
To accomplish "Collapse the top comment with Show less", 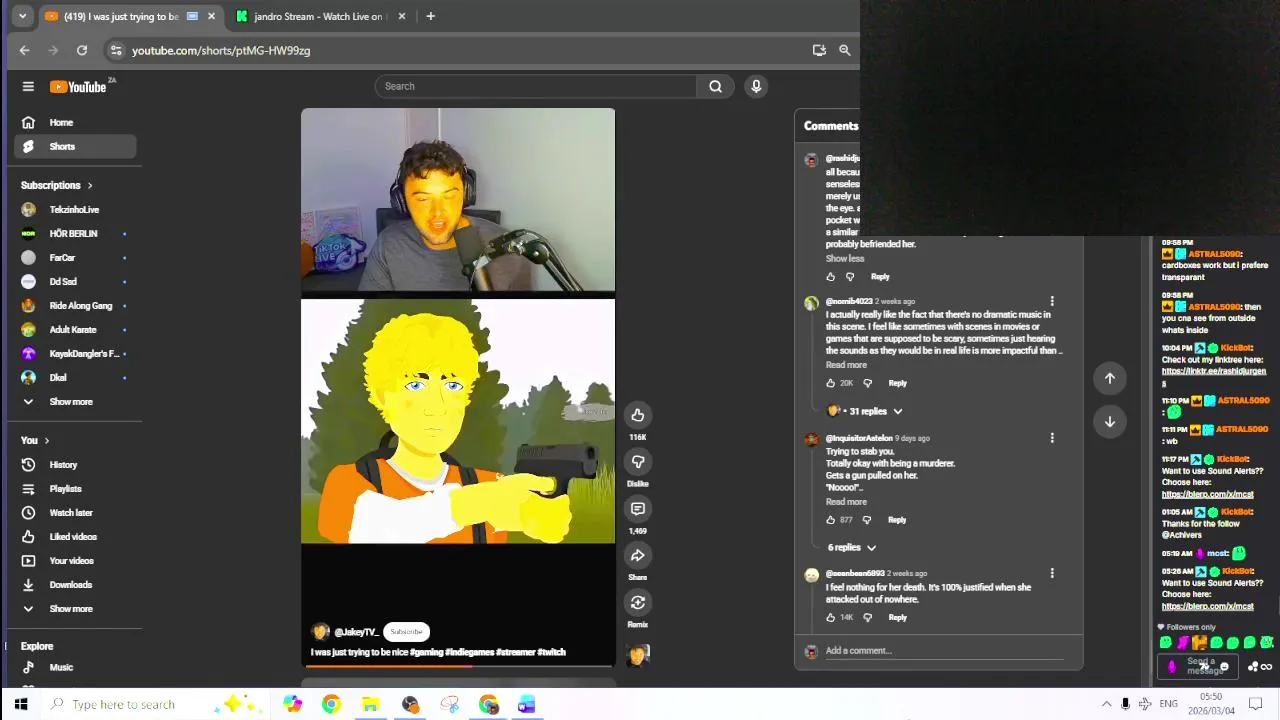I will click(845, 259).
